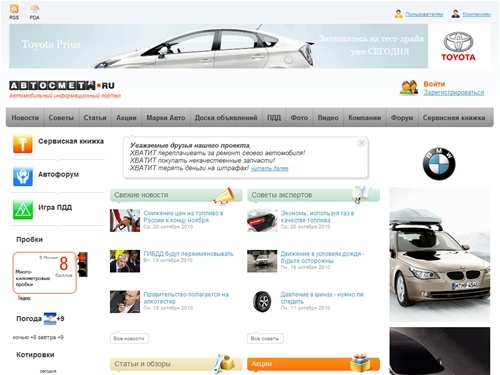Open the RSS feed icon
This screenshot has width=500, height=375.
coord(14,9)
